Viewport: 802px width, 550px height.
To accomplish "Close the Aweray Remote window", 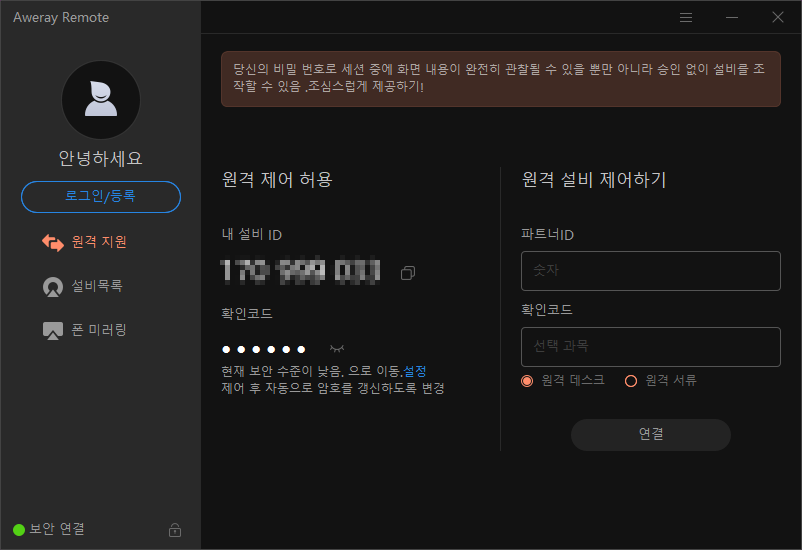I will (778, 17).
